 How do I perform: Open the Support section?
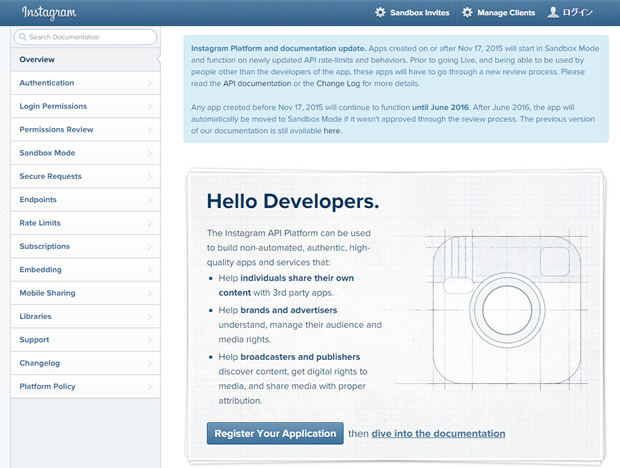click(x=85, y=340)
